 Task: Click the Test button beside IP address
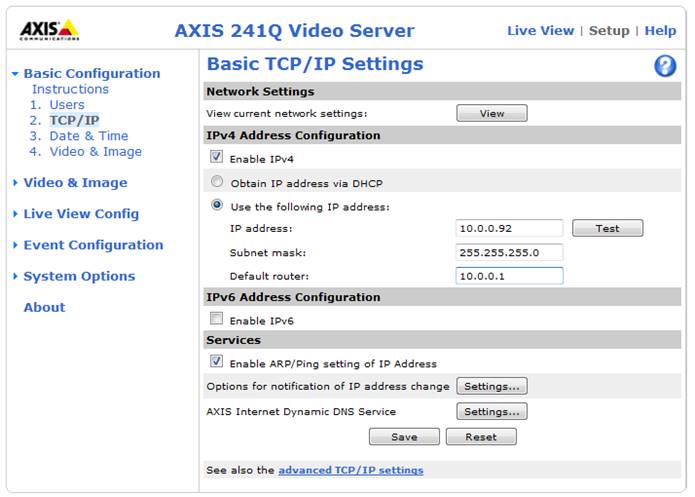click(x=607, y=229)
